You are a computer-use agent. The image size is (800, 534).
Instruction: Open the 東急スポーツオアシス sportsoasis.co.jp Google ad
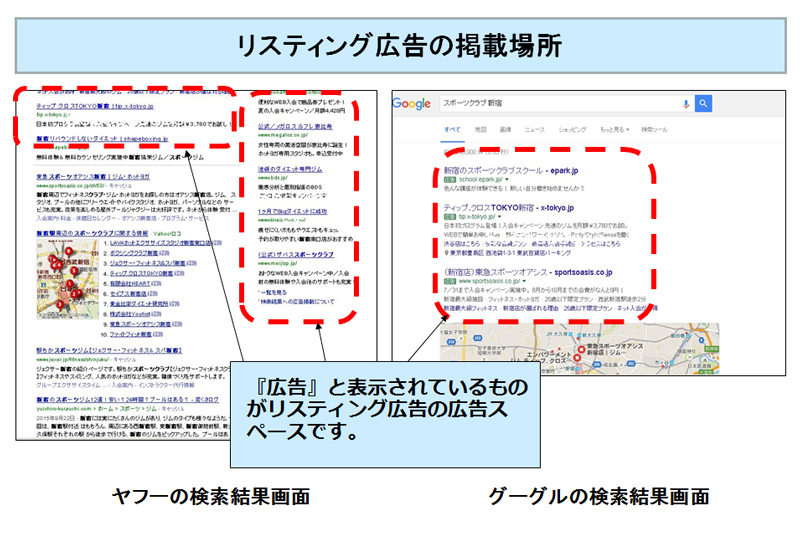coord(528,272)
